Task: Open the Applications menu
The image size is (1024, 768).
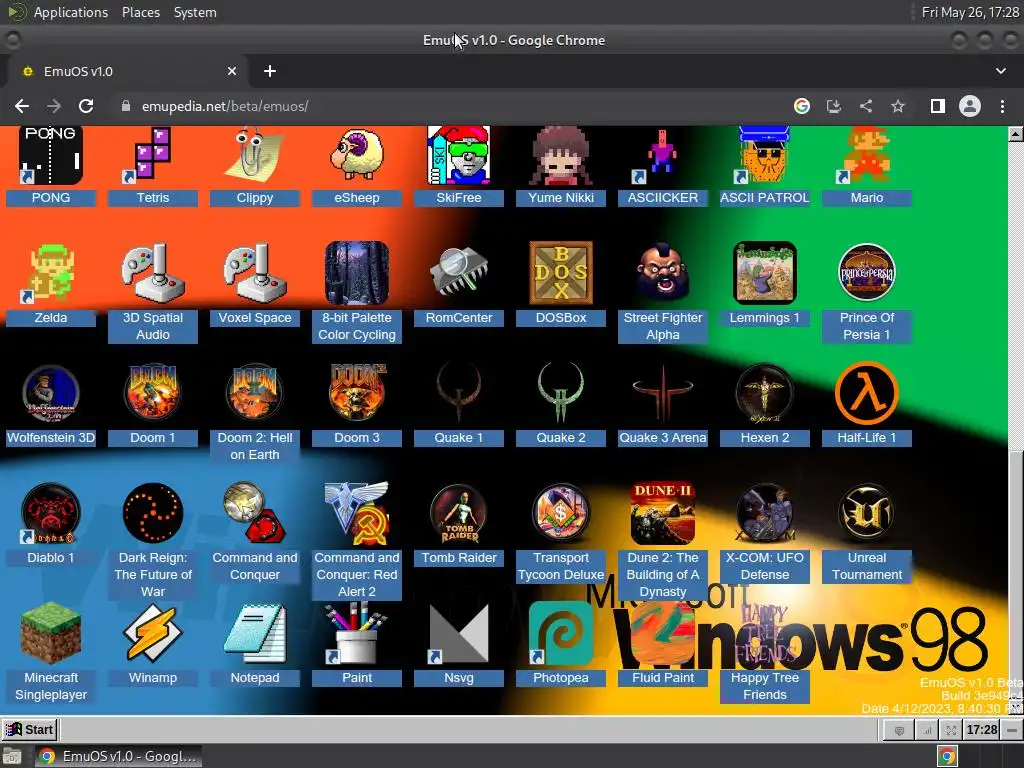Action: pyautogui.click(x=71, y=12)
